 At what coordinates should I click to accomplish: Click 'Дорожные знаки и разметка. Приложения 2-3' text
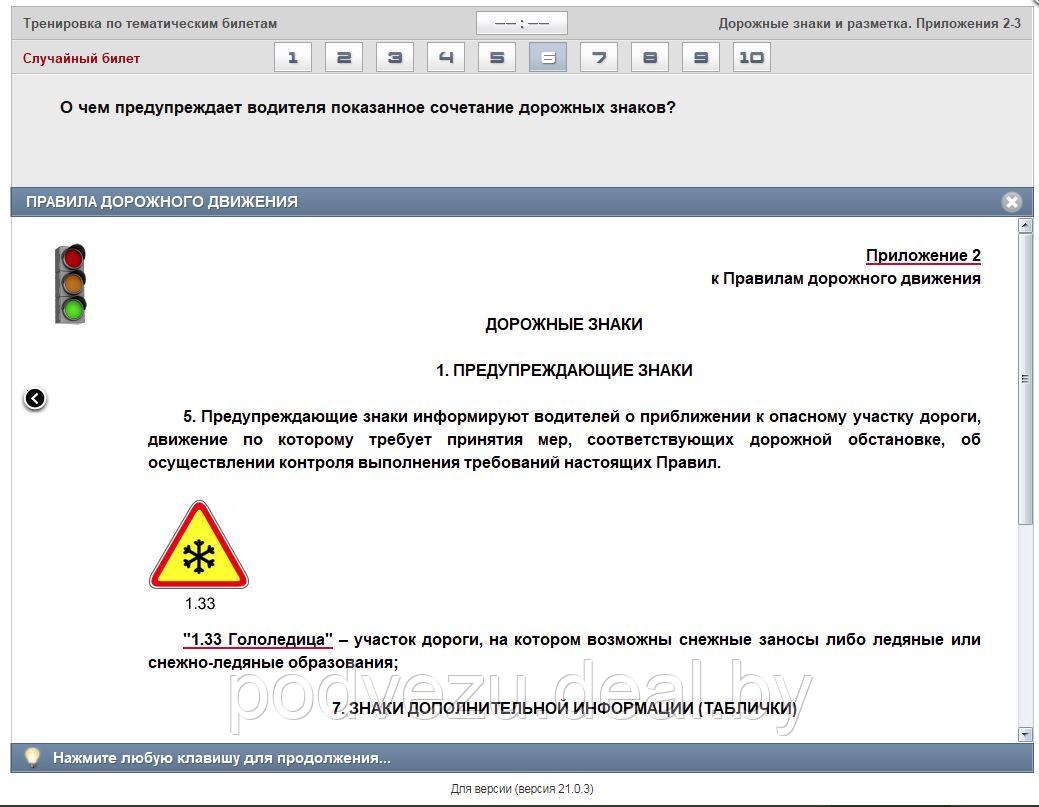869,23
